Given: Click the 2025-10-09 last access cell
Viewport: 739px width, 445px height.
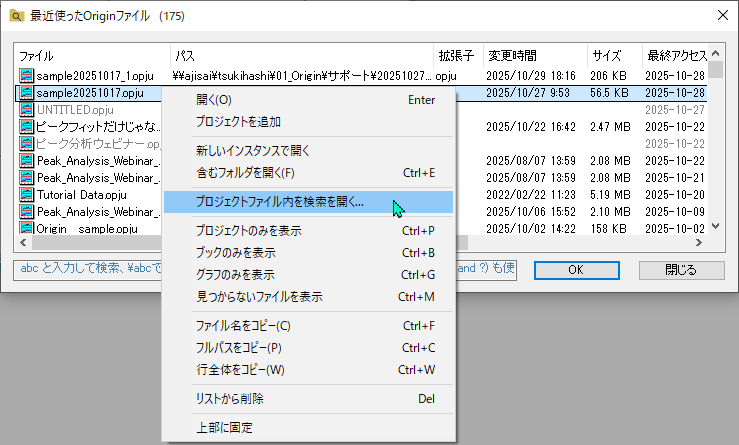Looking at the screenshot, I should [675, 212].
